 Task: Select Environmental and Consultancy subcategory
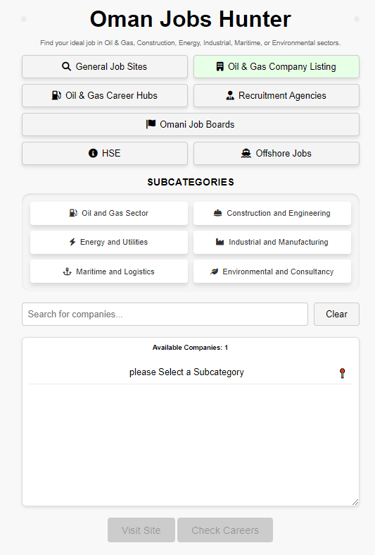click(x=272, y=271)
